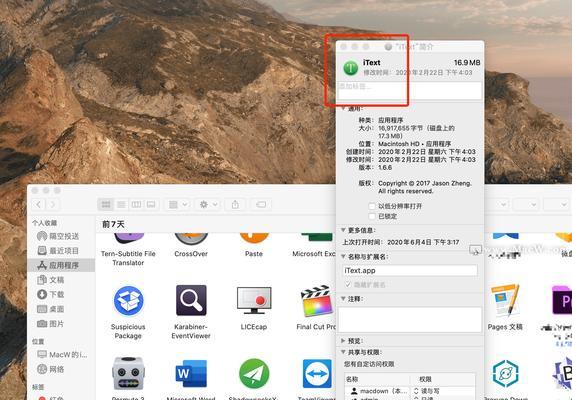Select 桌面 in Finder sidebar

pos(61,309)
